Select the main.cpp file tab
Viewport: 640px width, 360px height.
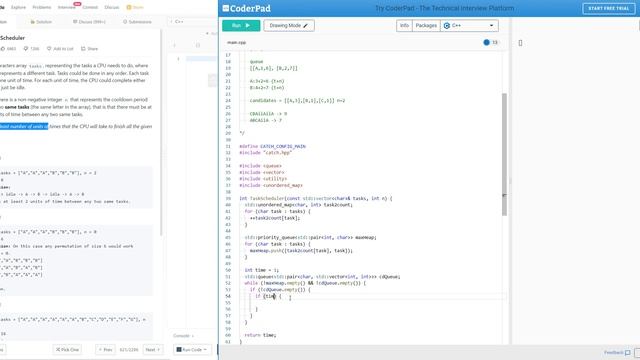(236, 42)
